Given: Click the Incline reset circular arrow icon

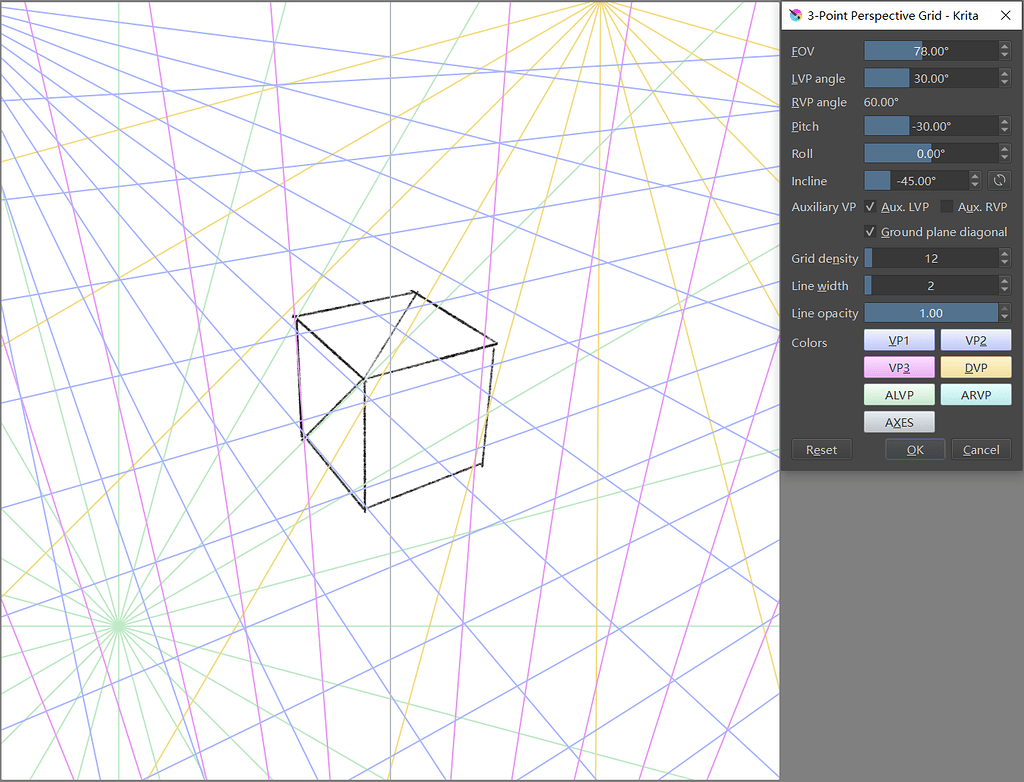Looking at the screenshot, I should tap(999, 180).
